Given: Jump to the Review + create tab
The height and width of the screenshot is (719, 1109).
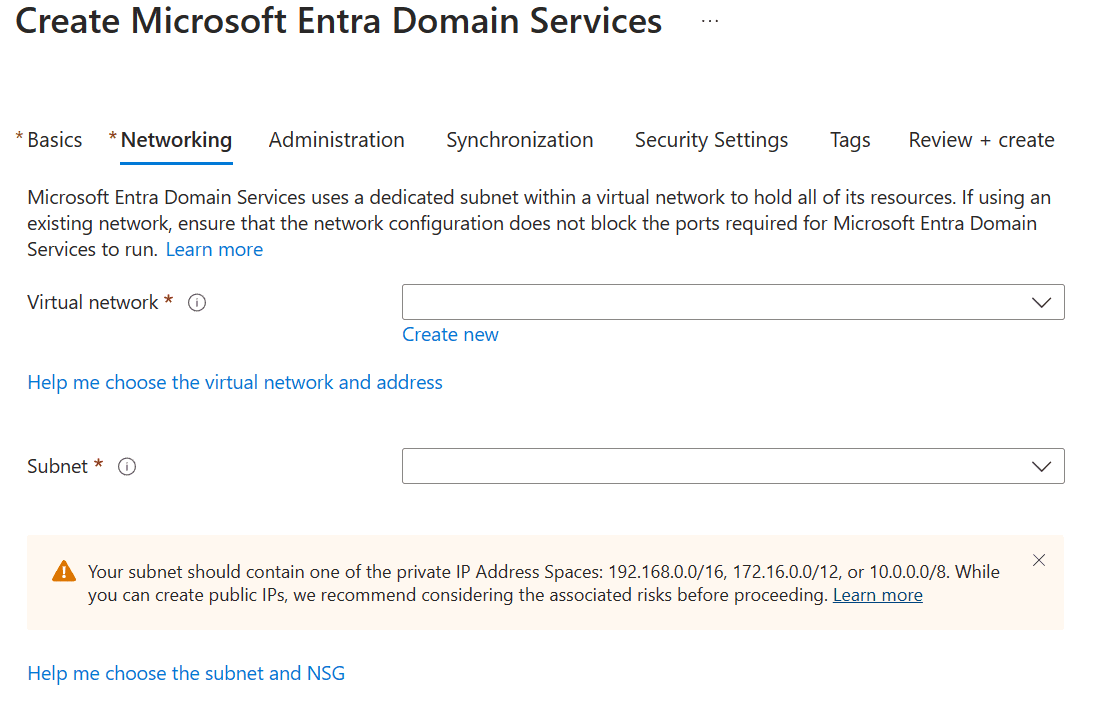Looking at the screenshot, I should click(982, 140).
